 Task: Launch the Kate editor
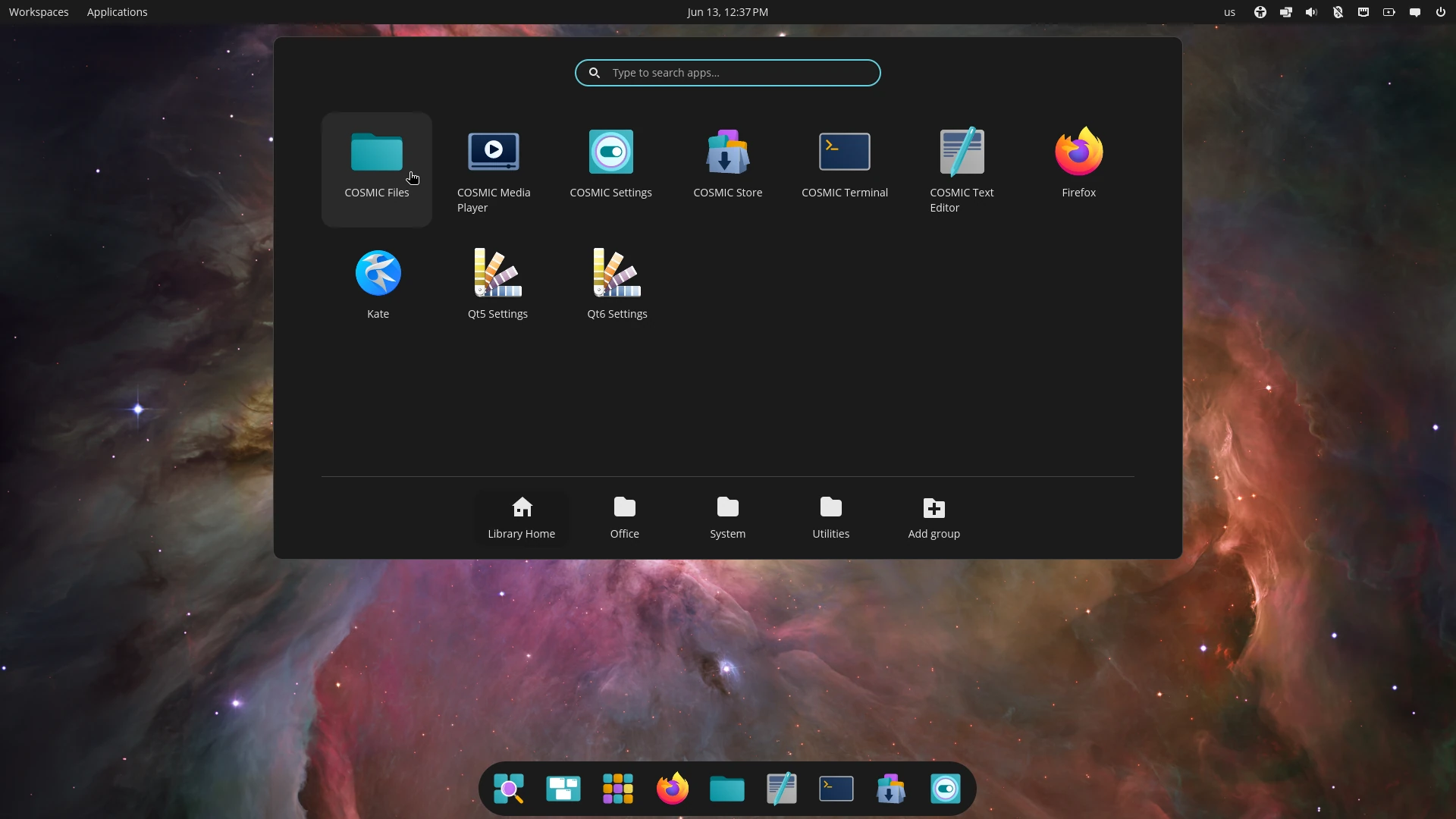tap(378, 284)
